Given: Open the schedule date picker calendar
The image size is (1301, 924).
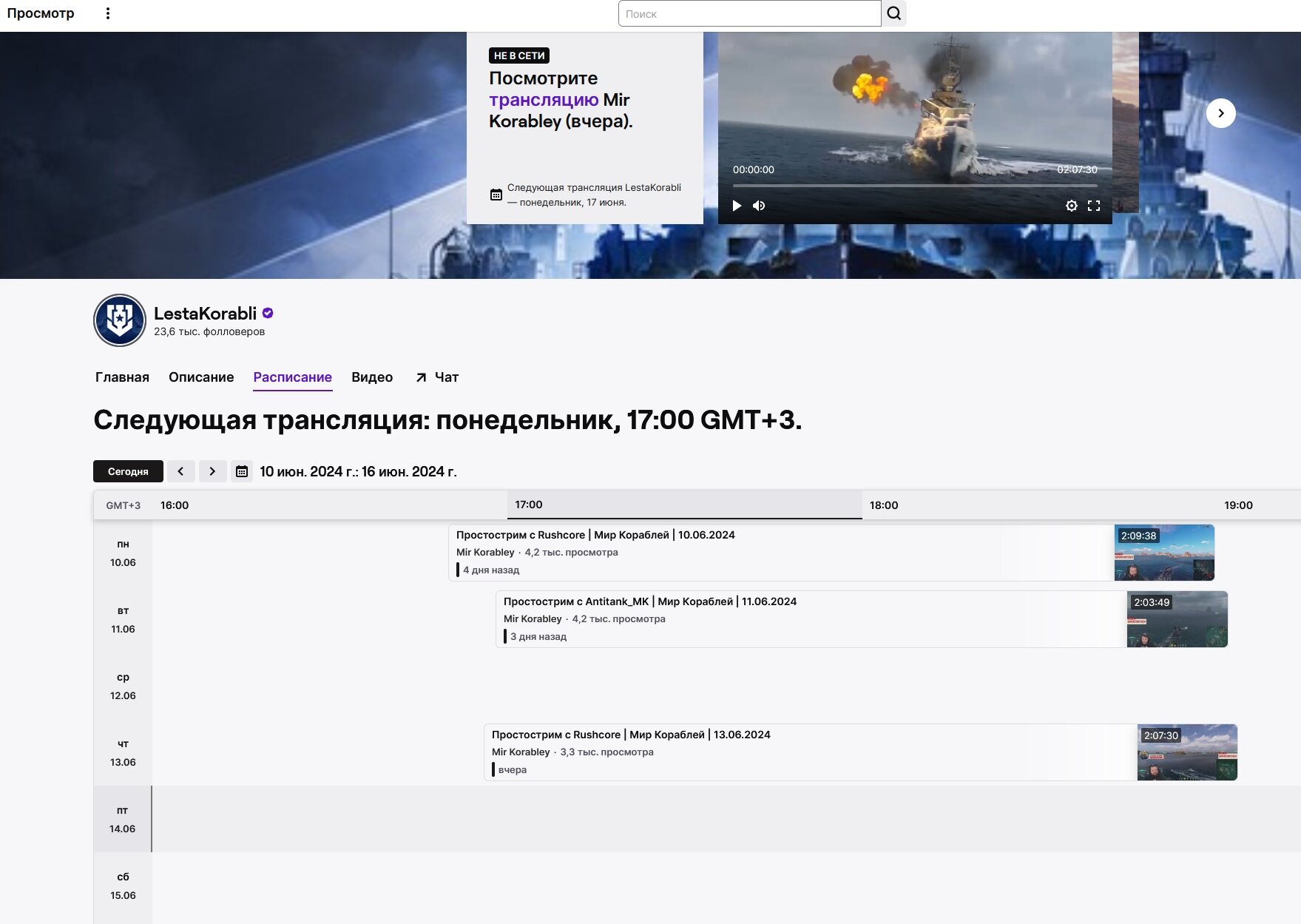Looking at the screenshot, I should pos(242,471).
